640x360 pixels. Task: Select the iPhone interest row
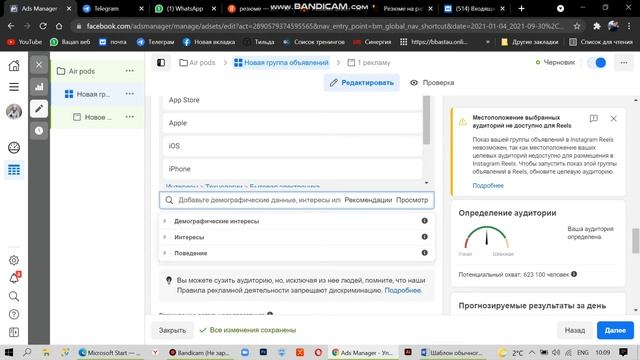tap(292, 169)
